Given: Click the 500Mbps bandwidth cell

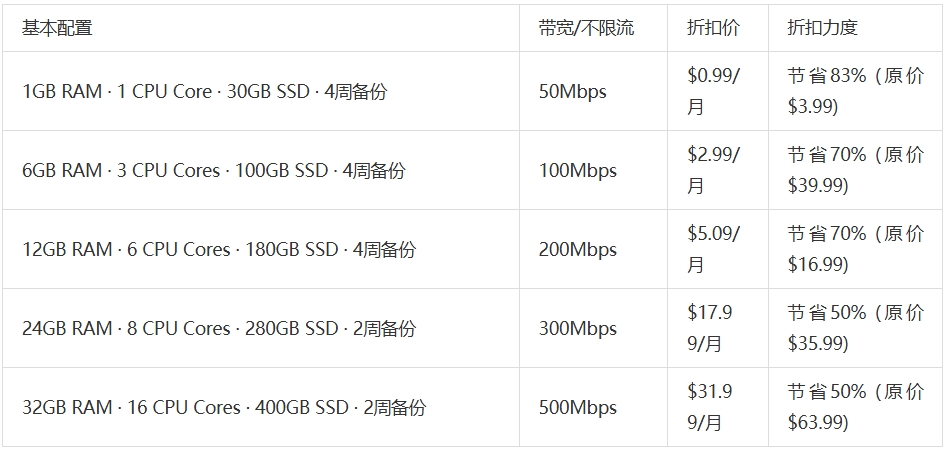Looking at the screenshot, I should coord(577,408).
